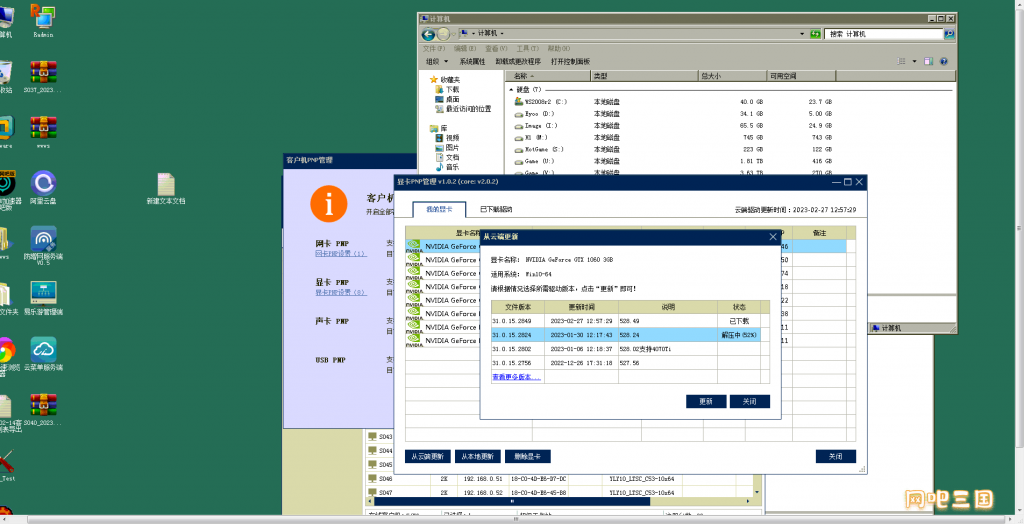
Task: Click the 文件版本 column header in the update dialog
Action: (x=518, y=307)
